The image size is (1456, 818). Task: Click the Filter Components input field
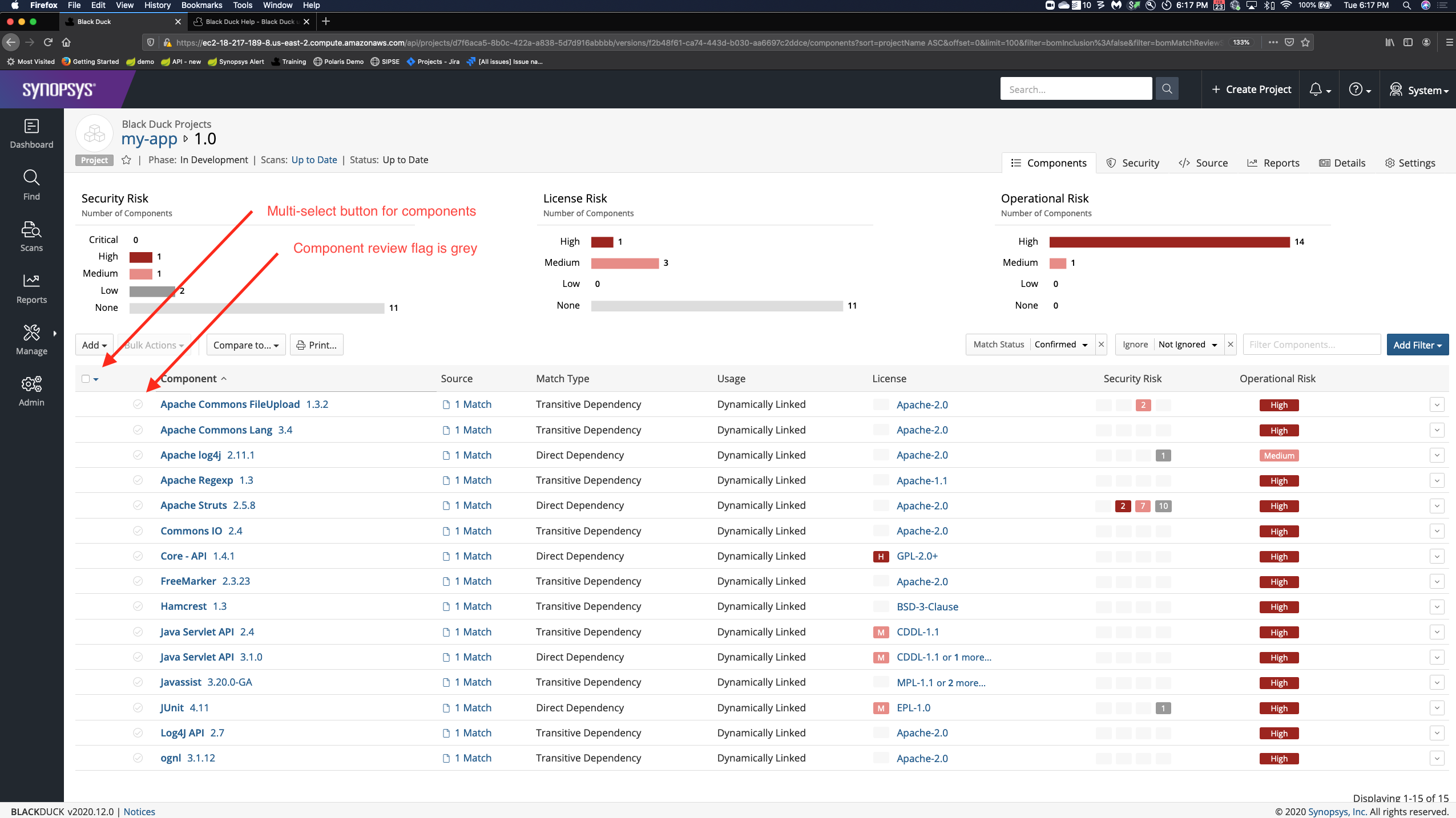(1311, 345)
